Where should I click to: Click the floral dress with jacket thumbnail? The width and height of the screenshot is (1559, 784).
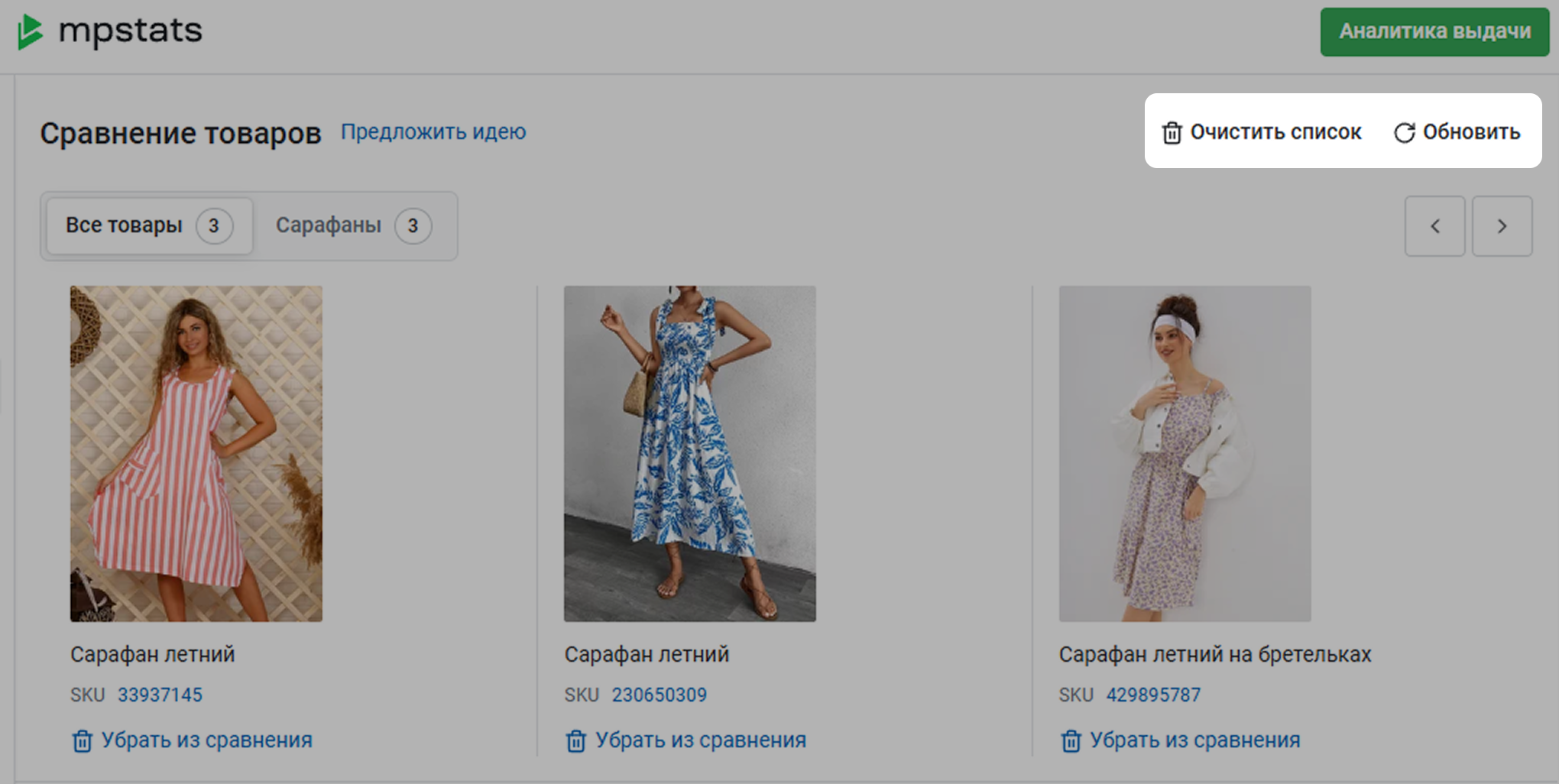pyautogui.click(x=1185, y=453)
